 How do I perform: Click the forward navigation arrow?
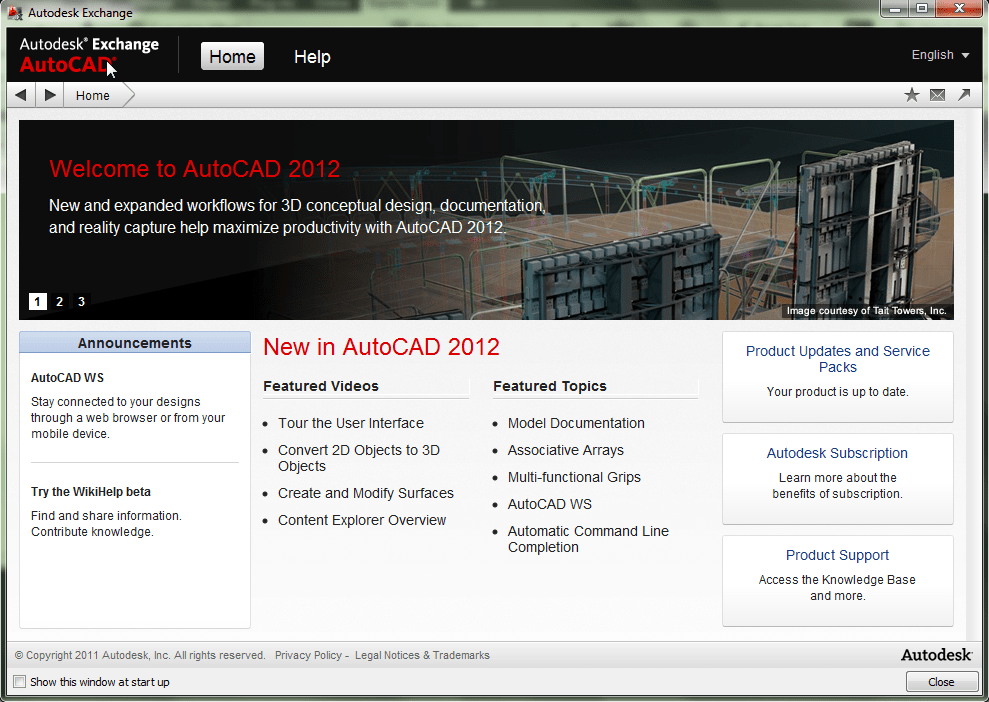49,94
